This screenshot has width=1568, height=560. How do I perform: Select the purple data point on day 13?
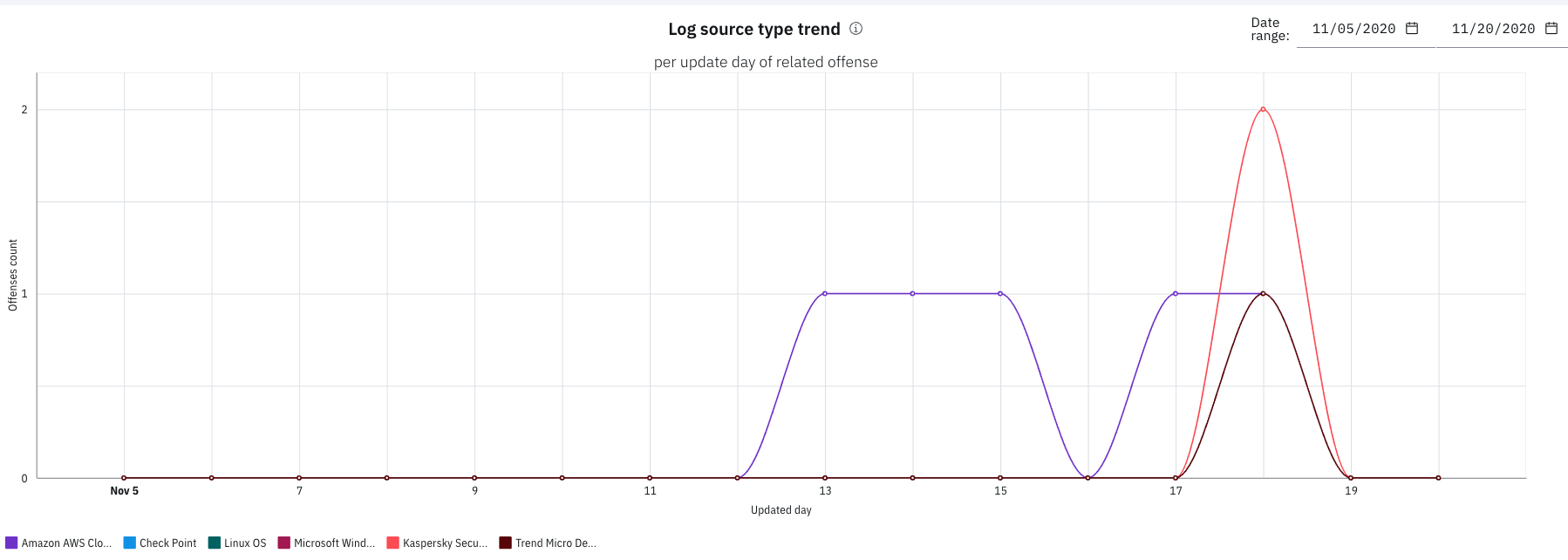click(x=825, y=294)
